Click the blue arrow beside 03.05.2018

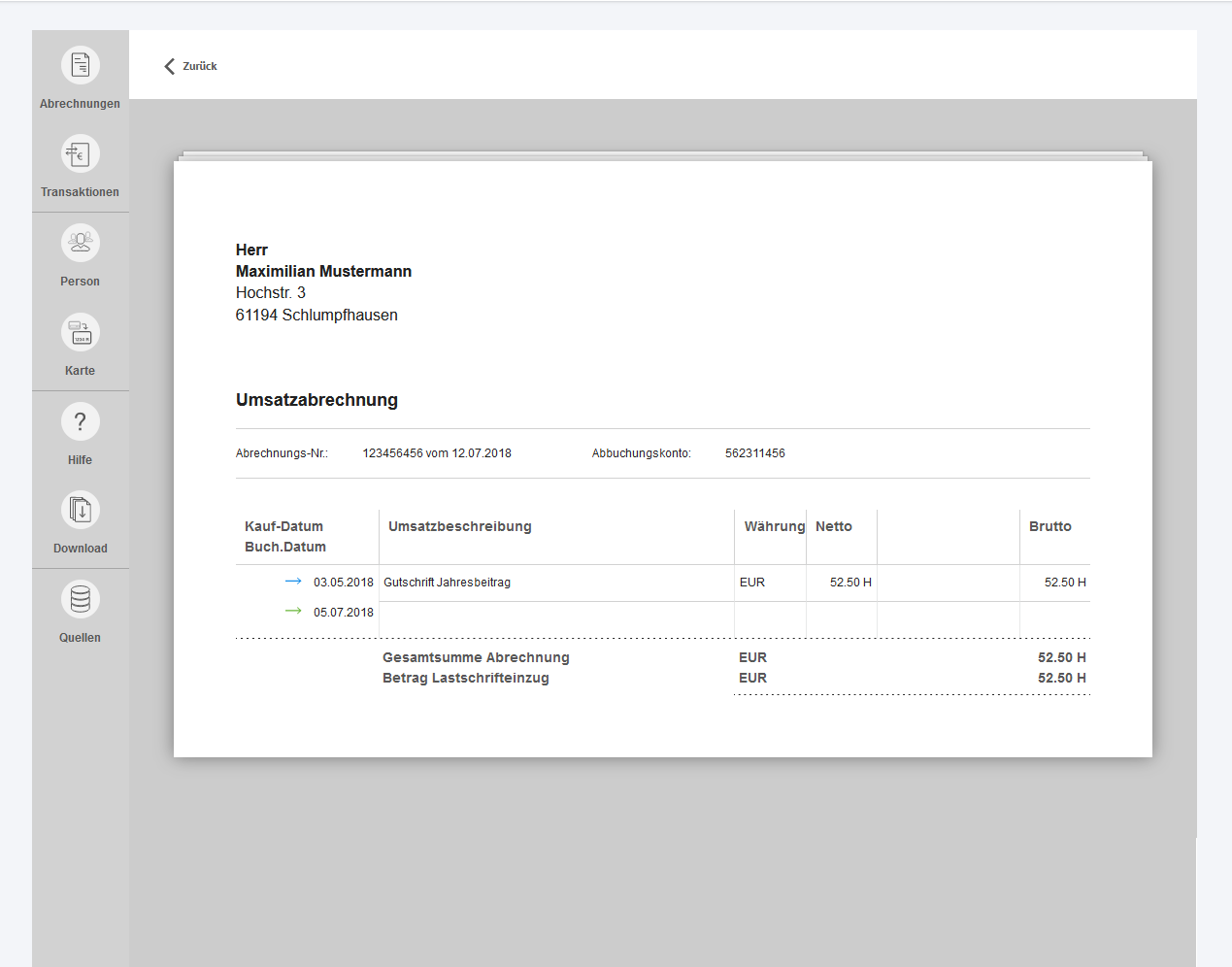click(293, 582)
